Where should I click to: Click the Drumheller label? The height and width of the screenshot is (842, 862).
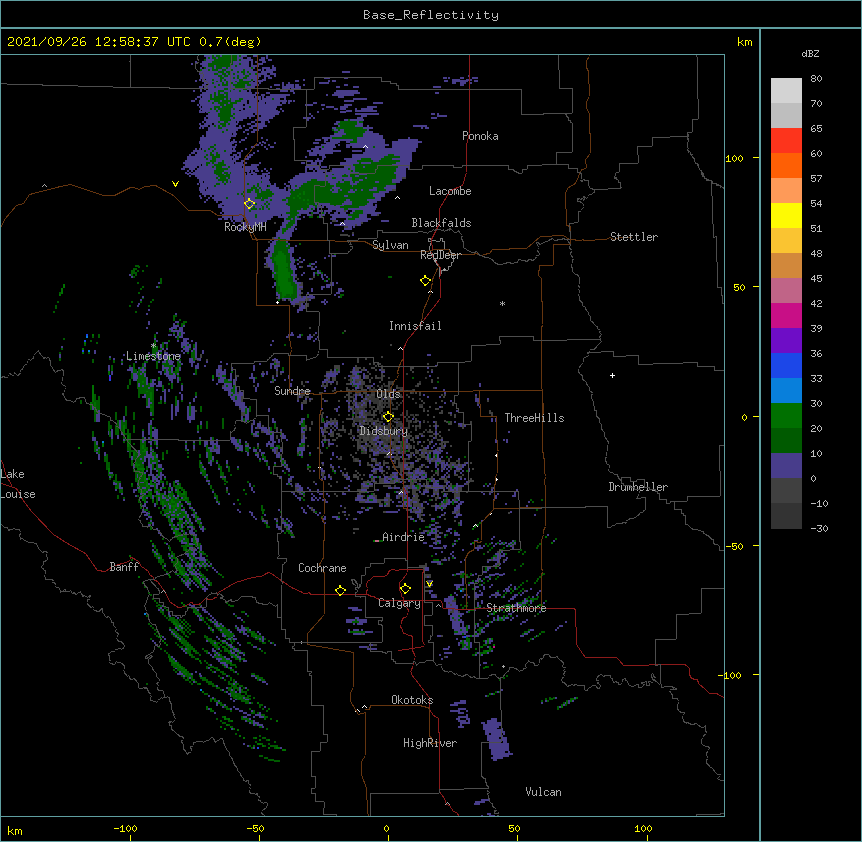638,487
